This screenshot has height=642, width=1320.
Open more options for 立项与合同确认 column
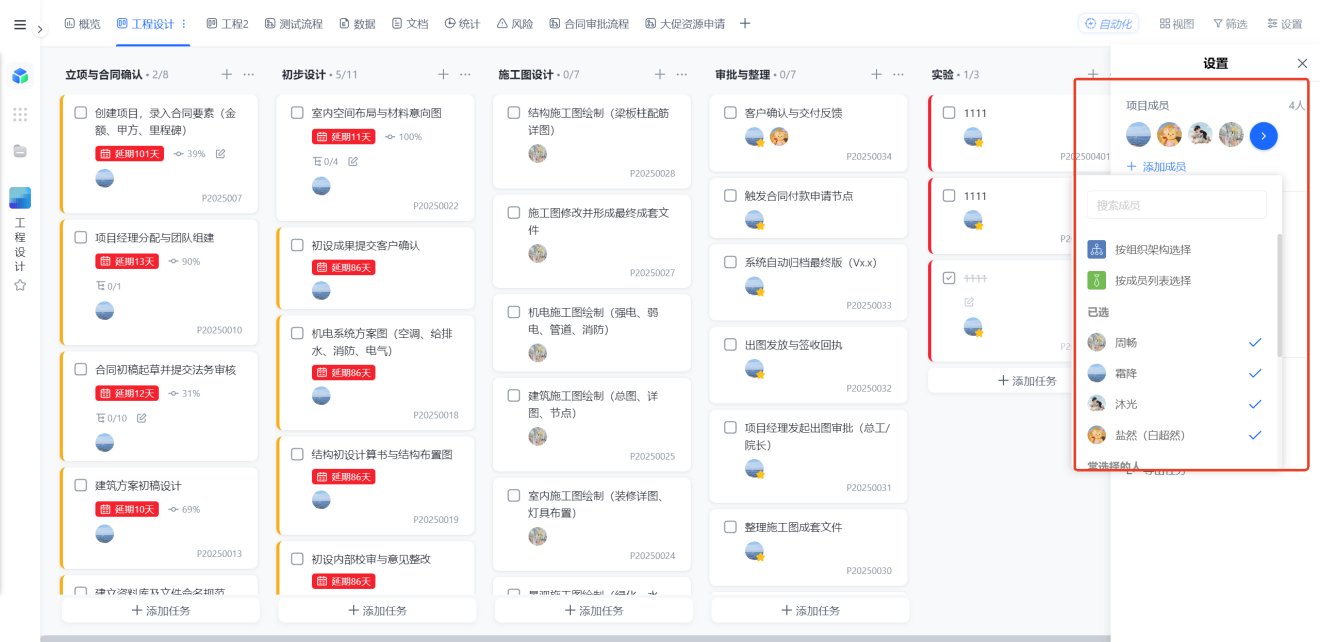point(249,74)
